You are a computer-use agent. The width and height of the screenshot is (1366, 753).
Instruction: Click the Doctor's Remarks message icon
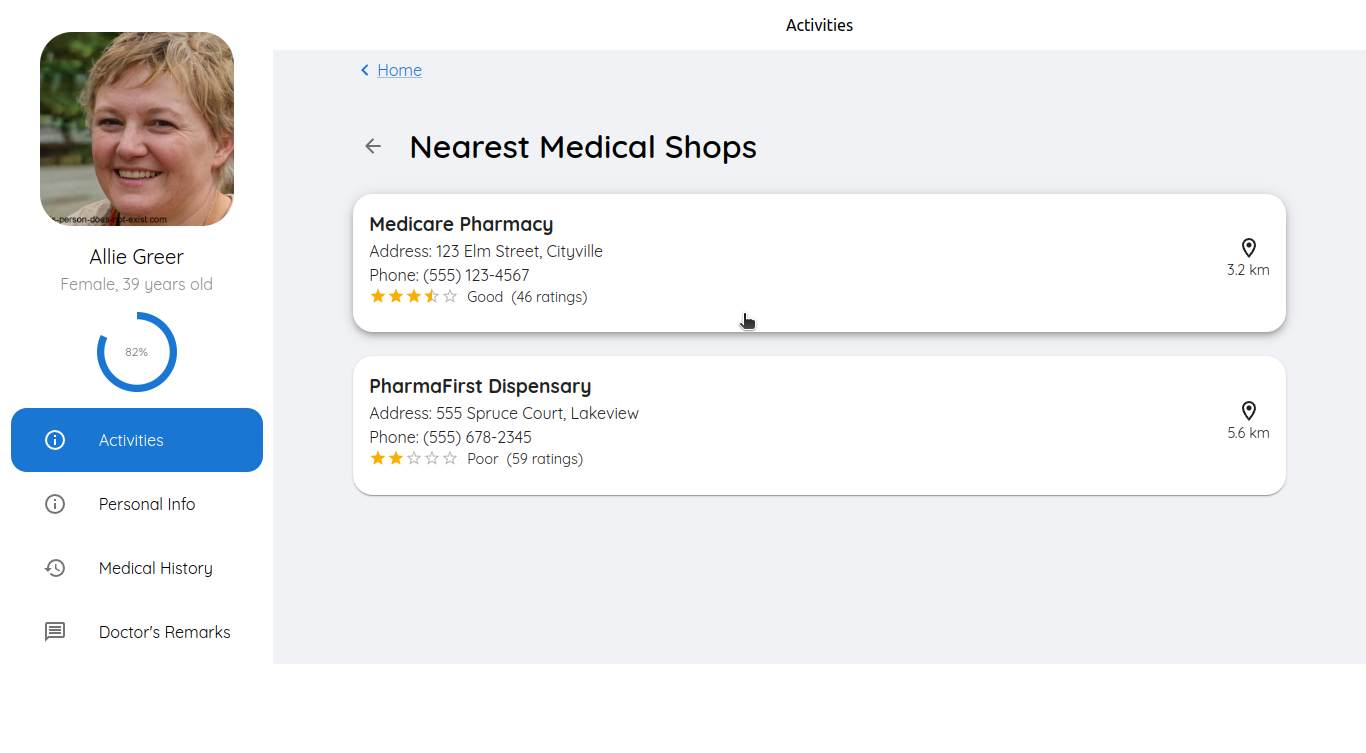[55, 632]
